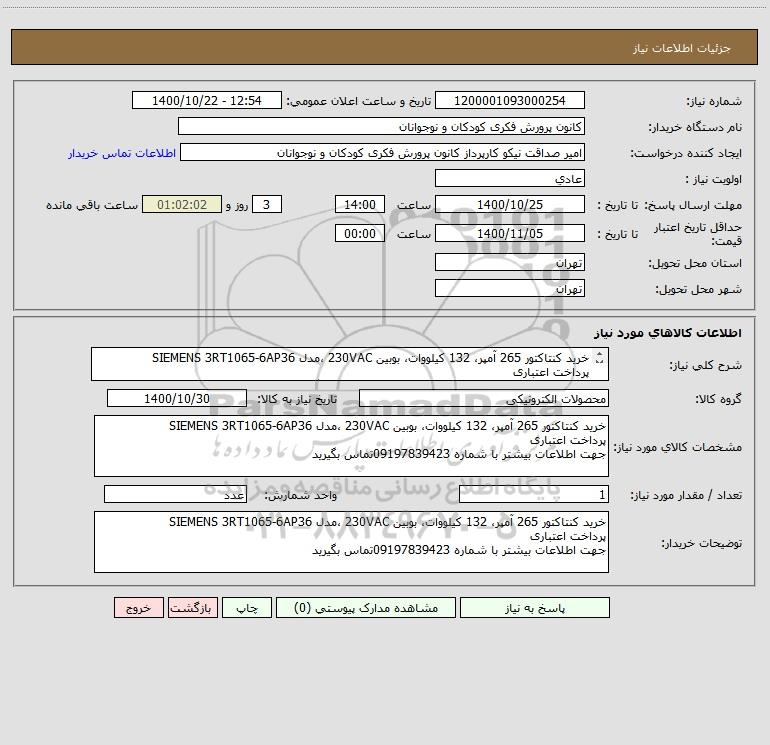The width and height of the screenshot is (770, 745).
Task: Click the مشخصات کالای مورد نیاز text area
Action: pos(351,446)
